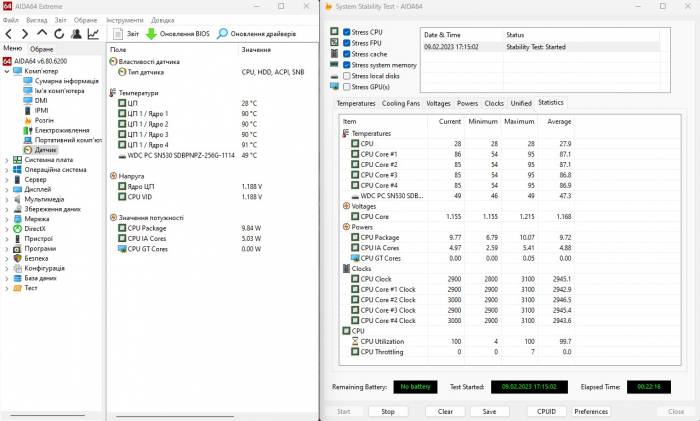This screenshot has width=700, height=421.
Task: Open the Файл menu
Action: click(x=11, y=20)
